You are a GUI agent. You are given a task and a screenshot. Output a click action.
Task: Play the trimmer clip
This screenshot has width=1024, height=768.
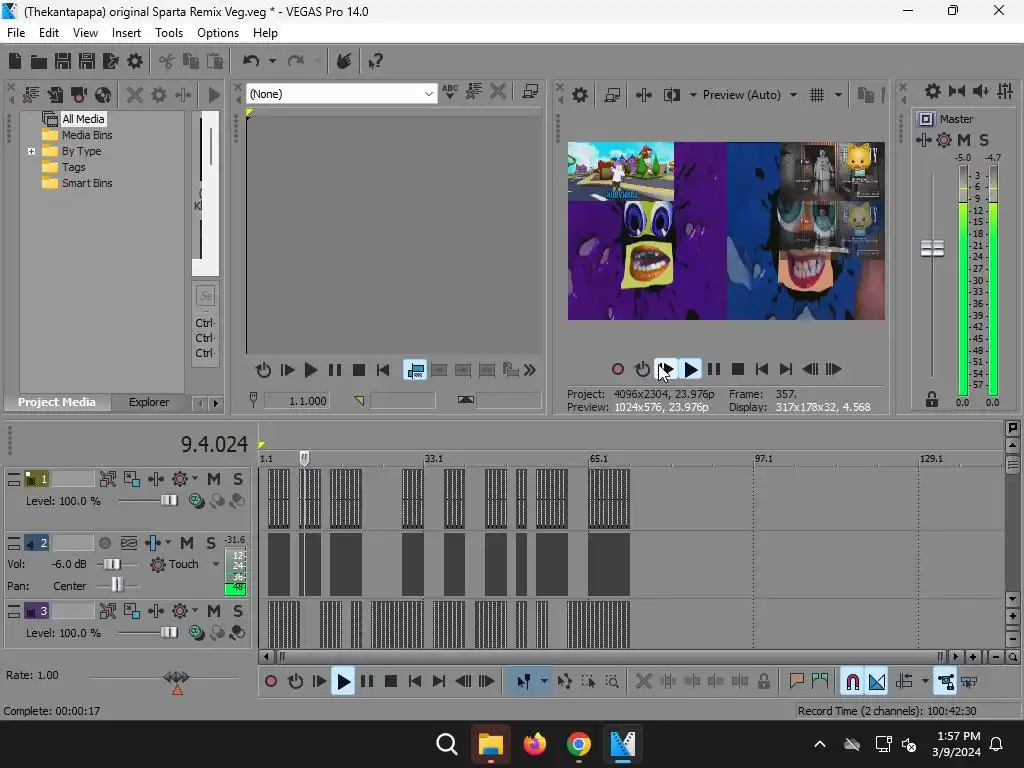click(x=311, y=370)
